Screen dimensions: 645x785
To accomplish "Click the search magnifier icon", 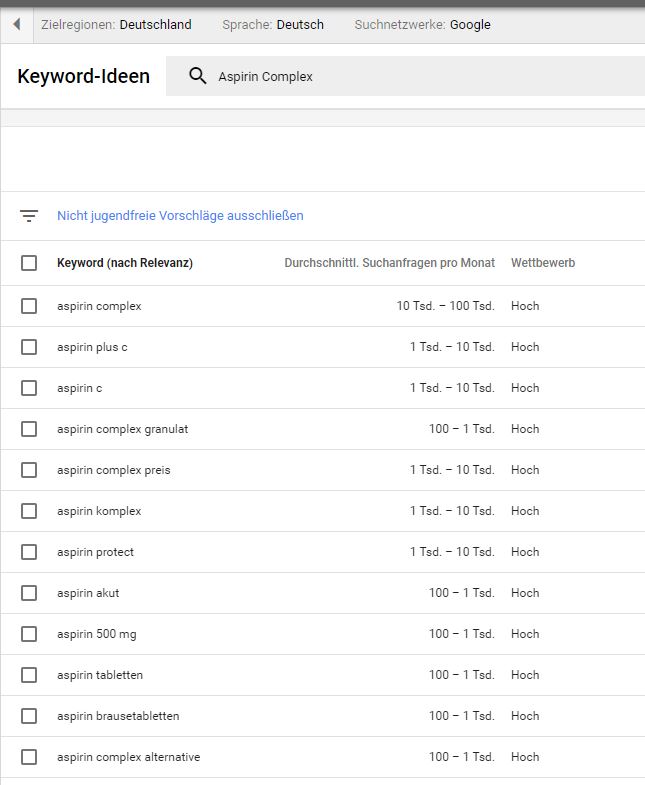I will (x=197, y=76).
